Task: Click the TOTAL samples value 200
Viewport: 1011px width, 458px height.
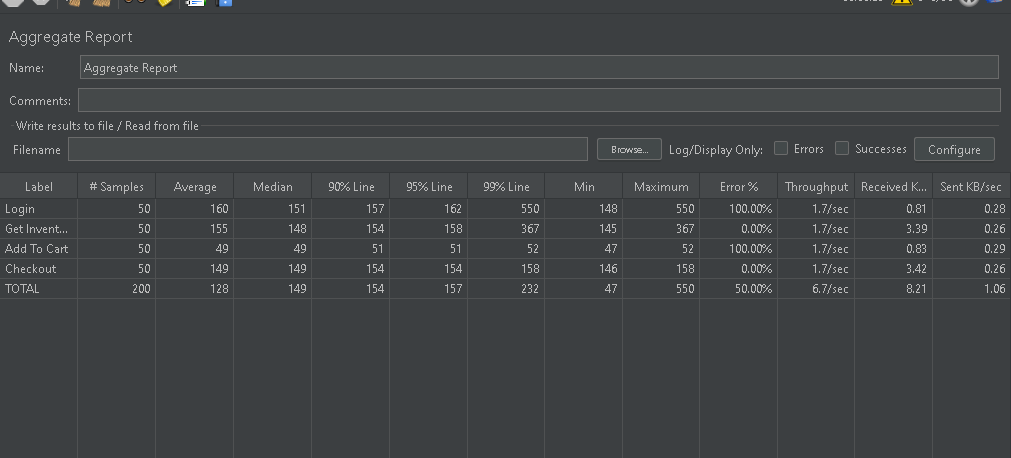Action: click(141, 288)
